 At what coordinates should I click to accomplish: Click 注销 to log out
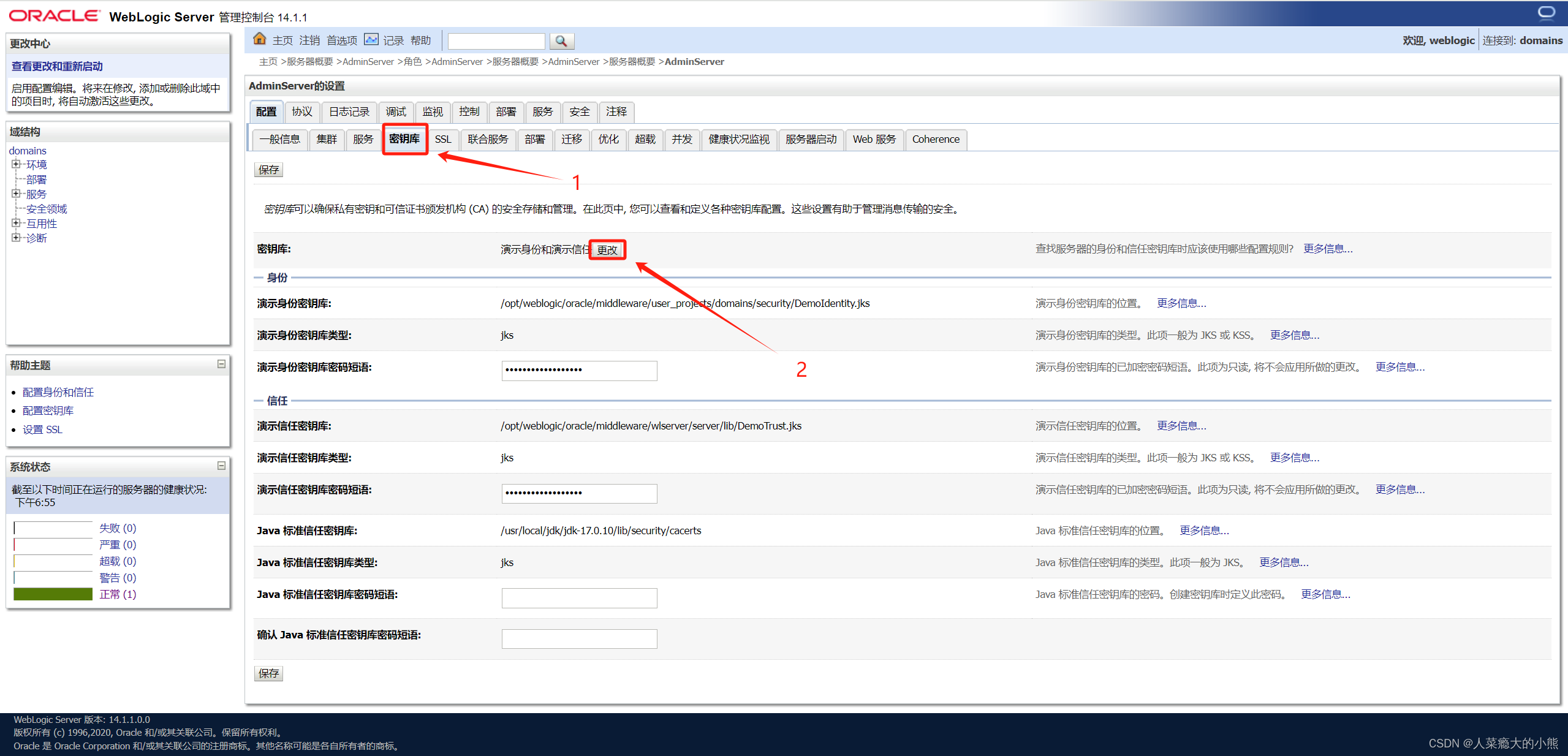[x=308, y=39]
